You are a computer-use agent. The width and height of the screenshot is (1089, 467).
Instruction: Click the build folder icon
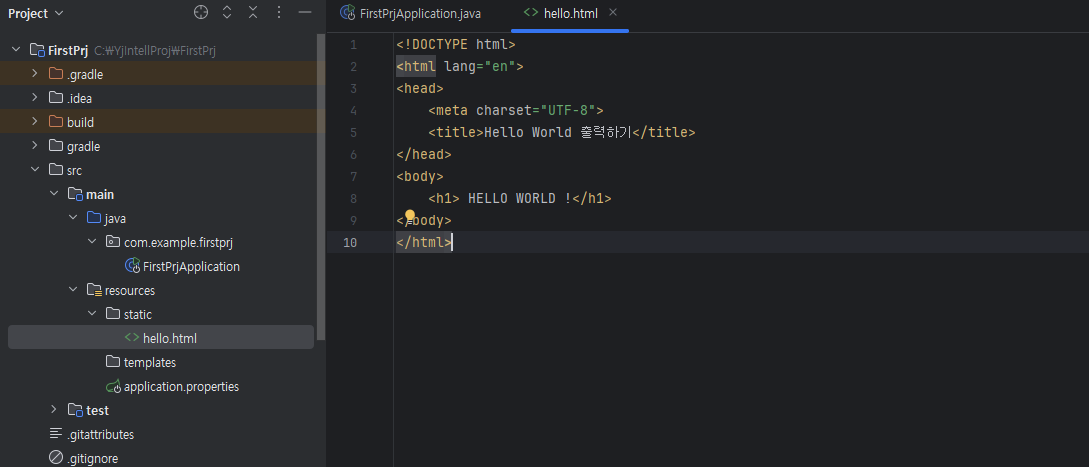coord(56,122)
